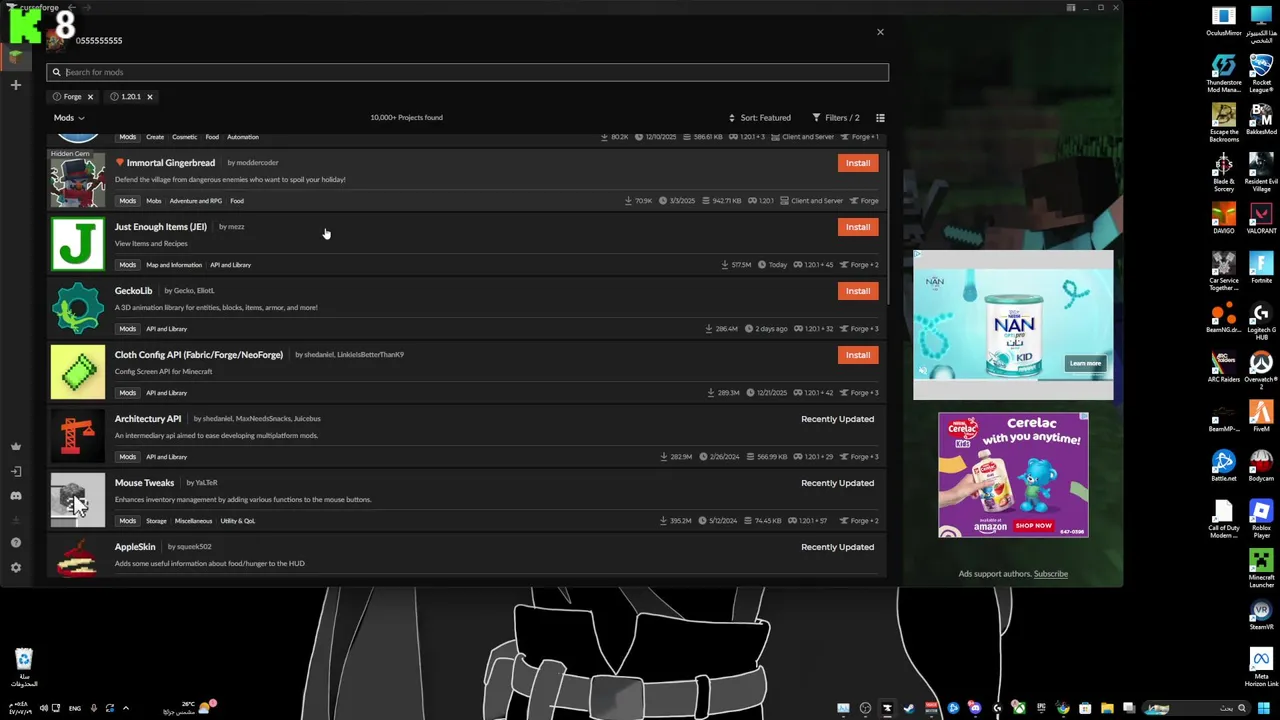This screenshot has height=720, width=1280.
Task: Open the Fortnite desktop icon
Action: tap(1261, 268)
